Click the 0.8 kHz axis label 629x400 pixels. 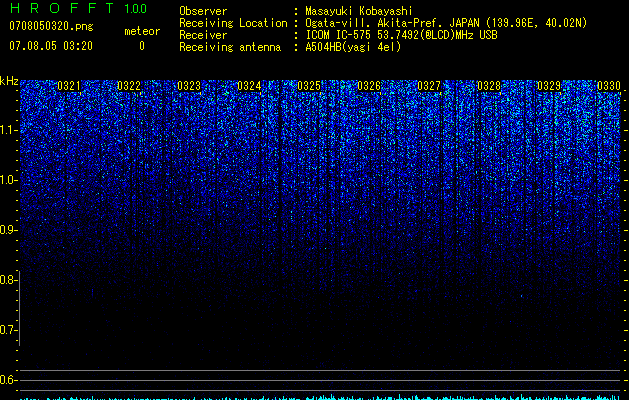coord(8,280)
